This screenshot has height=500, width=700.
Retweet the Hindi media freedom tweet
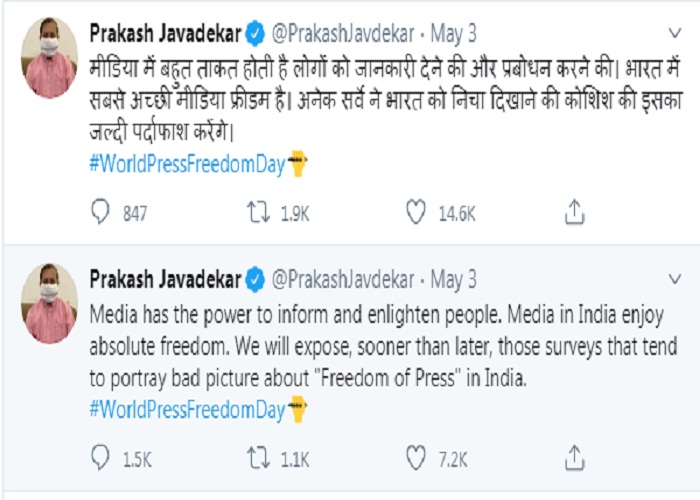click(257, 211)
